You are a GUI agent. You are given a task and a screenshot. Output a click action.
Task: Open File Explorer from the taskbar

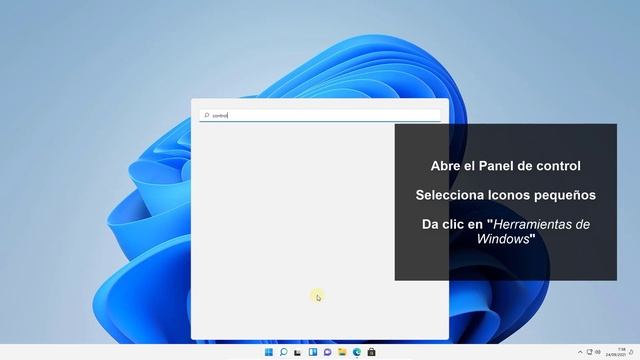[x=342, y=352]
